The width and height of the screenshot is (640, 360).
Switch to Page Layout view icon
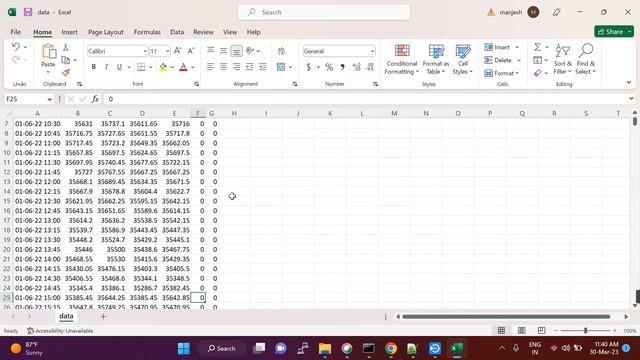pos(521,330)
